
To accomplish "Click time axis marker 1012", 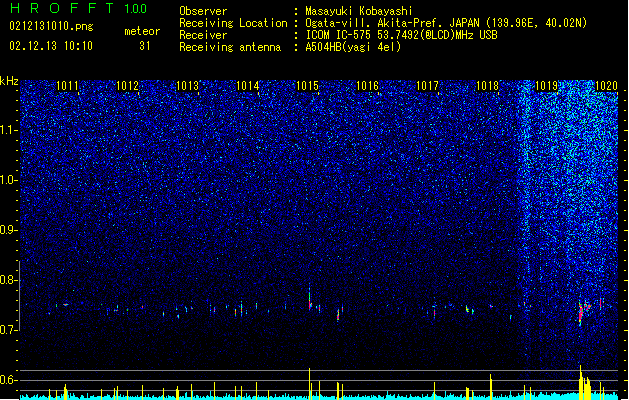I will pyautogui.click(x=127, y=86).
